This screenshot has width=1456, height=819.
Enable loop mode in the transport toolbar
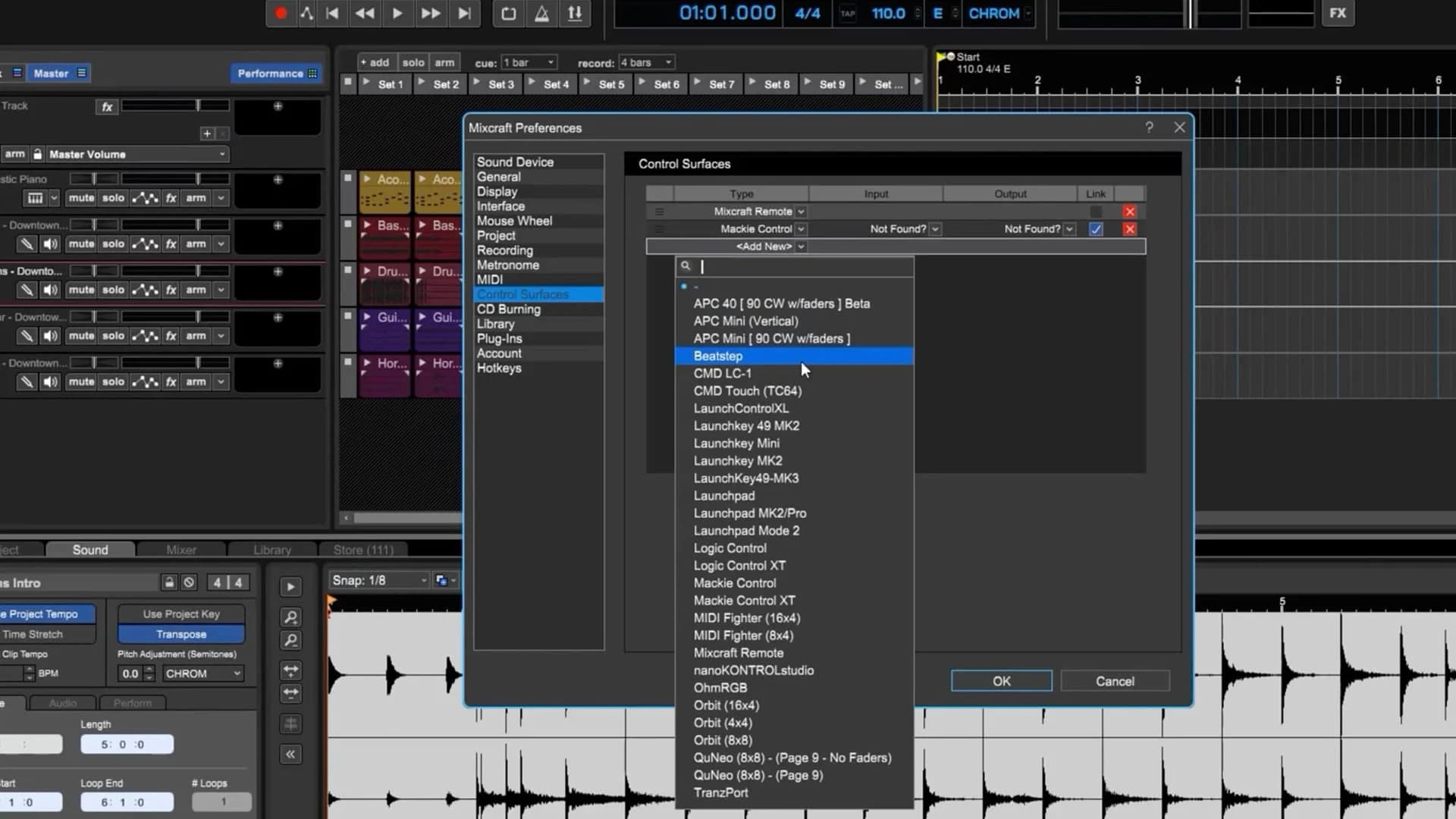(508, 13)
